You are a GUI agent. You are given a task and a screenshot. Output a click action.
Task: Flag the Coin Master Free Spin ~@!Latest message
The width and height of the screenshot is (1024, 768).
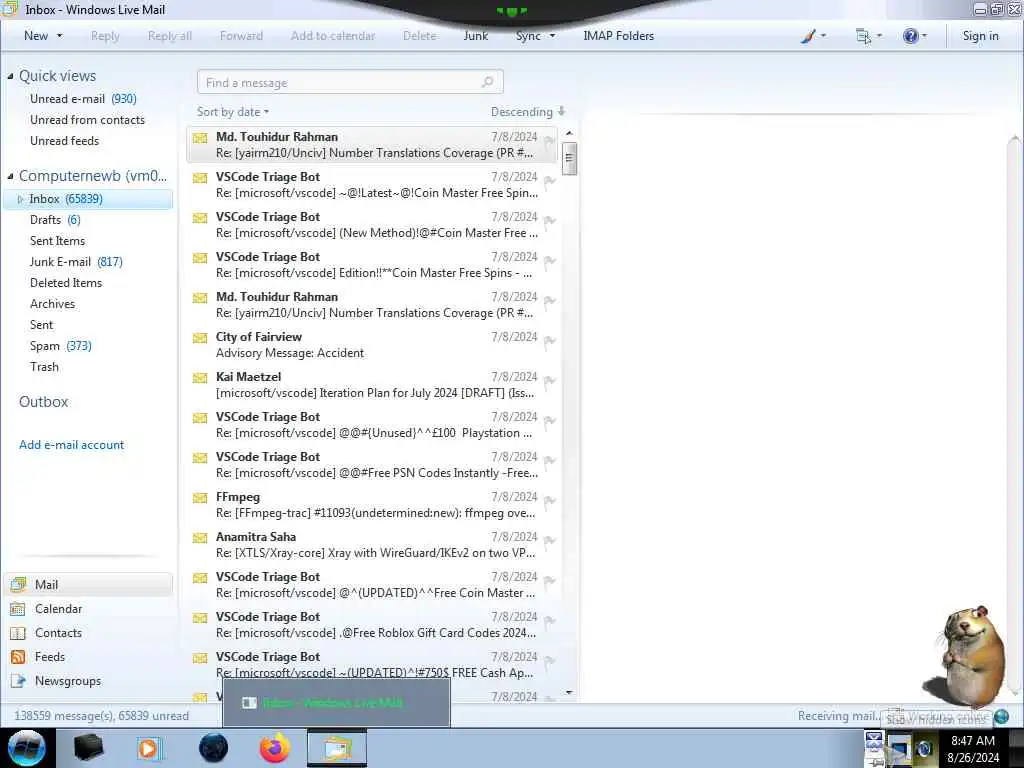(x=549, y=182)
